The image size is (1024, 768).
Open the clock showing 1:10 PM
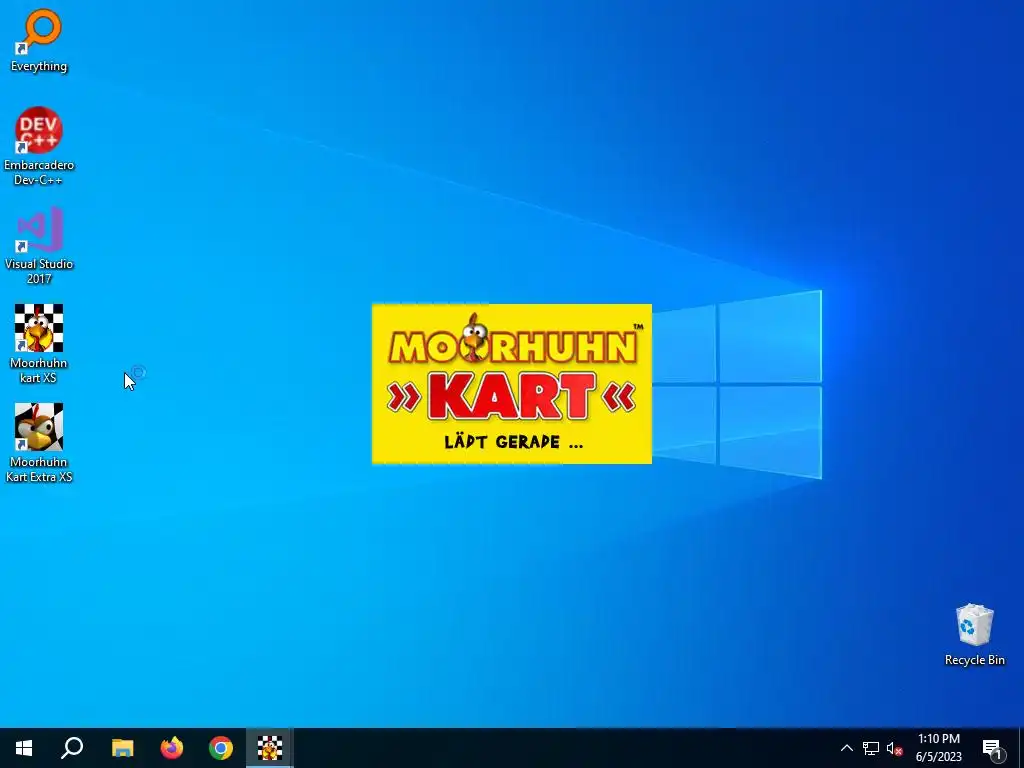(938, 748)
